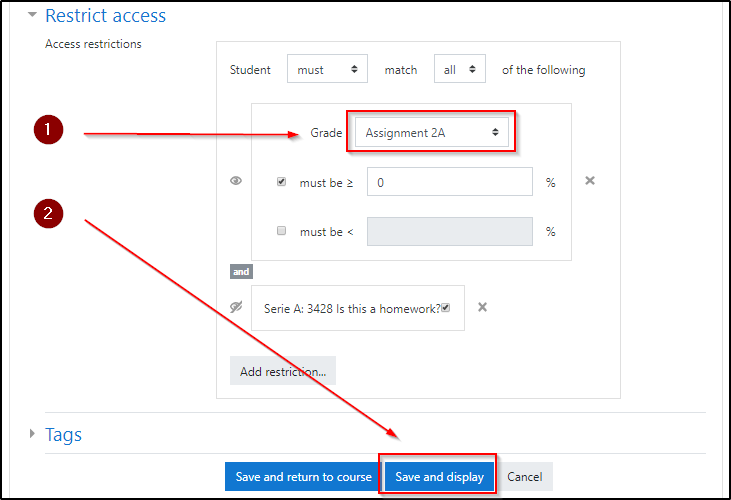Viewport: 731px width, 500px height.
Task: Open the Student 'must' dropdown
Action: tap(327, 70)
